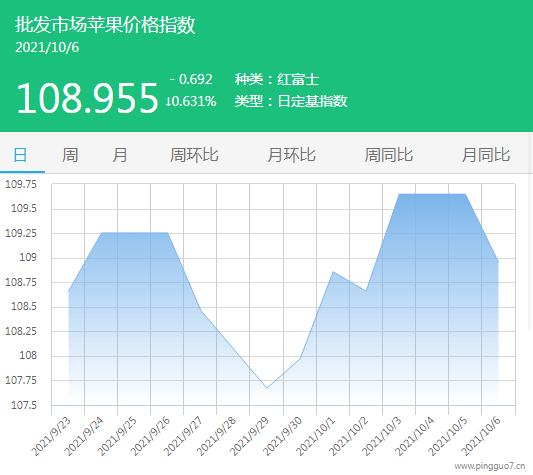
Task: Click the 2021/10/1 peak data point
Action: coord(333,272)
